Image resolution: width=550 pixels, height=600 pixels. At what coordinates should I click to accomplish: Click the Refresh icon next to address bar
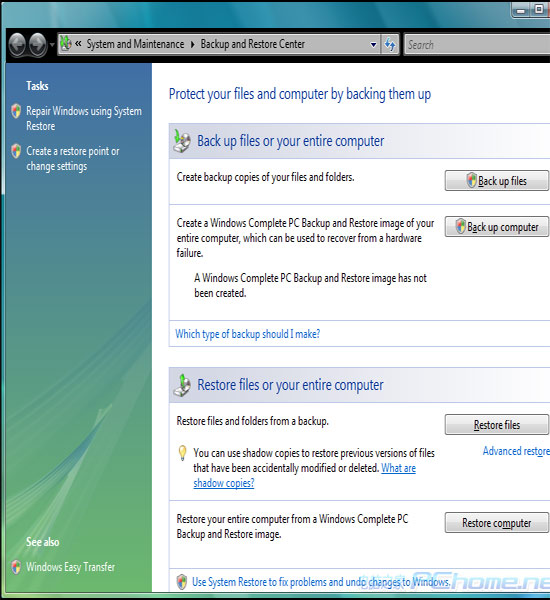click(390, 45)
